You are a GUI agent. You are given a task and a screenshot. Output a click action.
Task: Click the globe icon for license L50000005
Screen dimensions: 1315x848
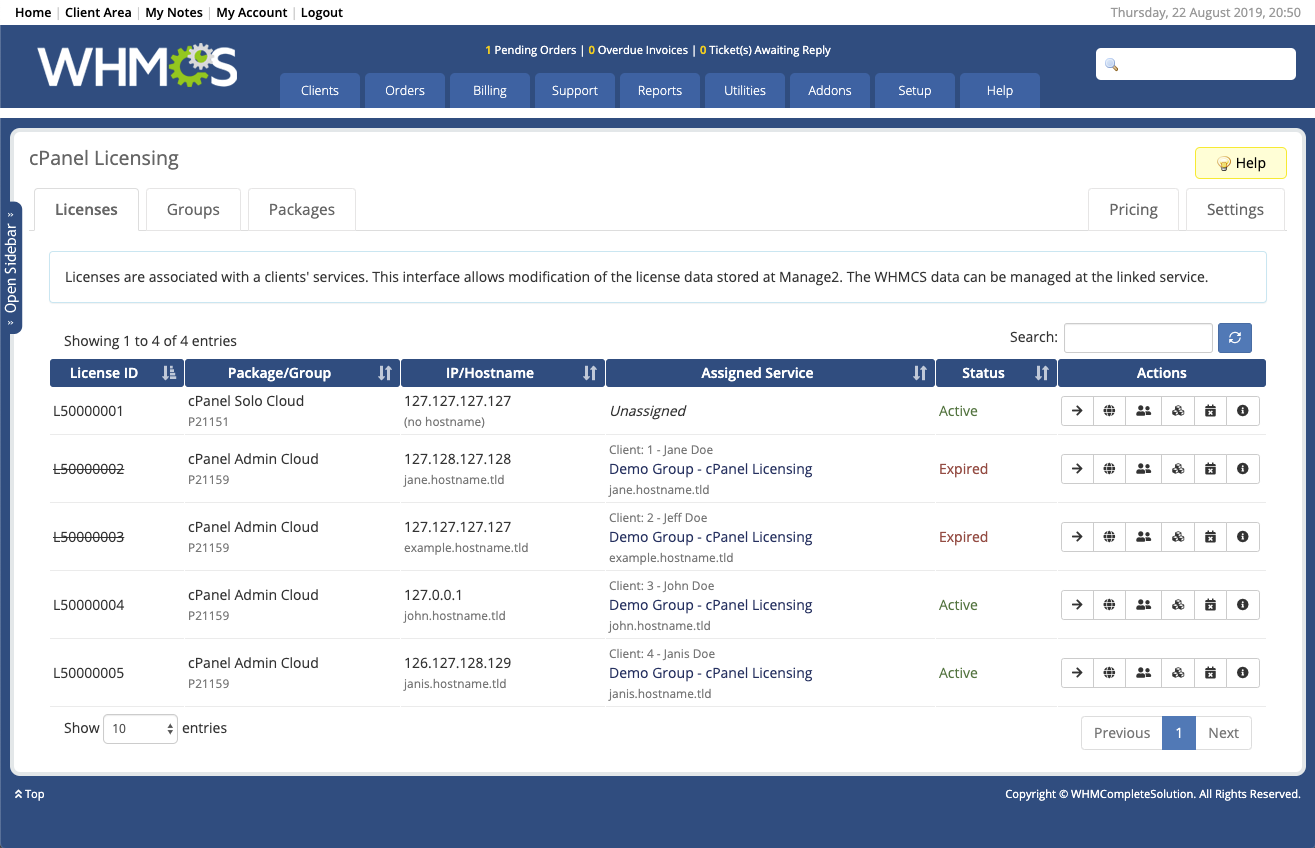click(1109, 673)
